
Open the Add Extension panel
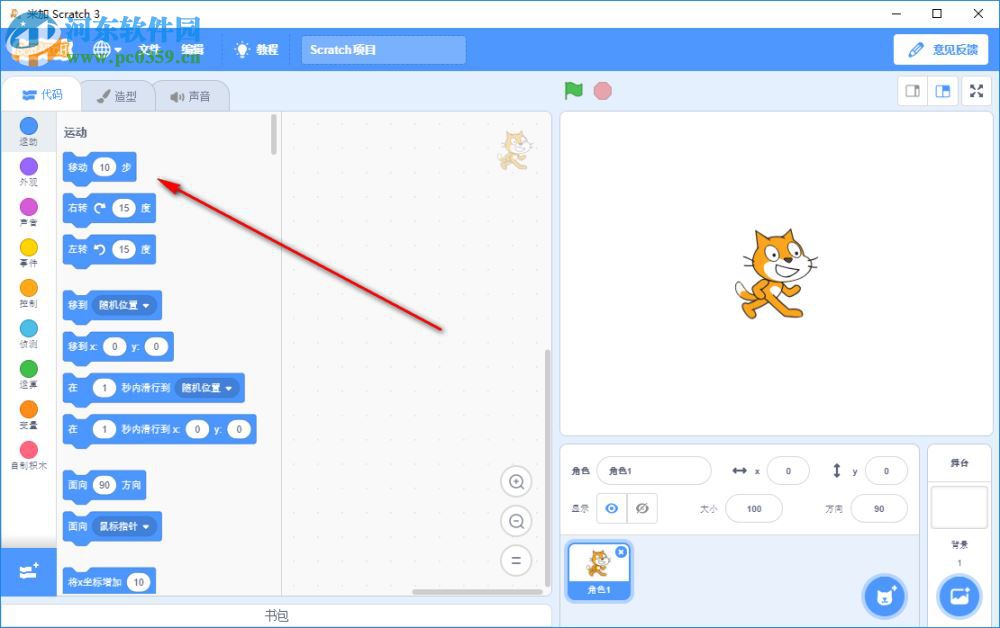pos(28,572)
